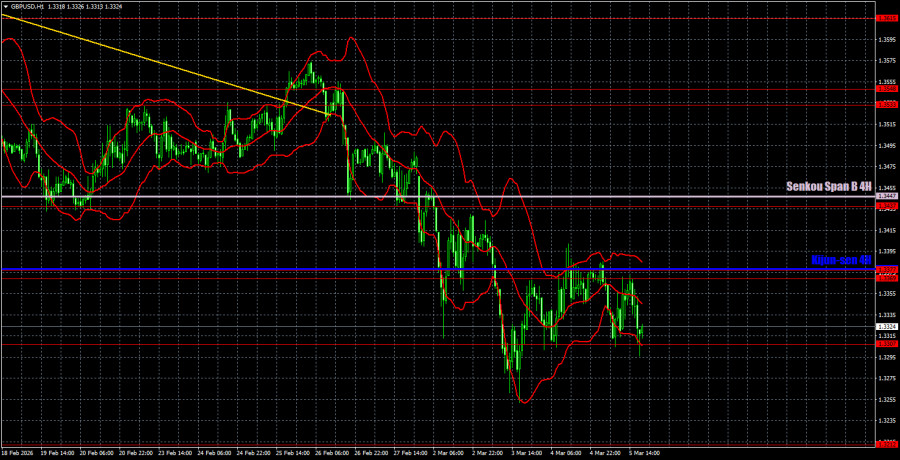
Task: Click the 1.3515 price axis value
Action: pos(887,125)
